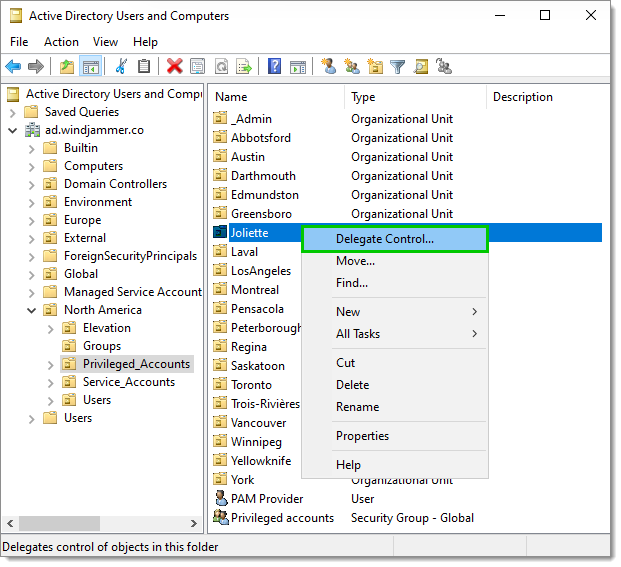Viewport: 621px width, 567px height.
Task: Click the Cut scissors toolbar icon
Action: tap(121, 66)
